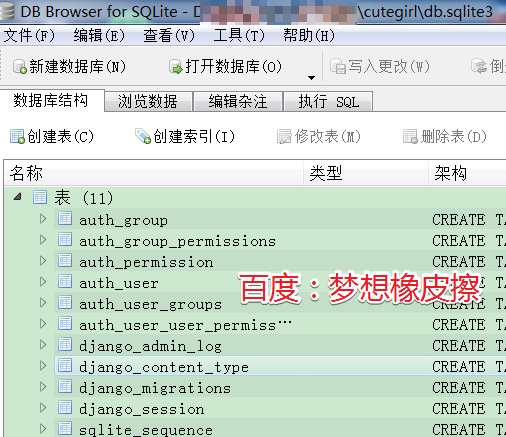This screenshot has width=506, height=437.
Task: Expand the django_admin_log table node
Action: pos(43,345)
